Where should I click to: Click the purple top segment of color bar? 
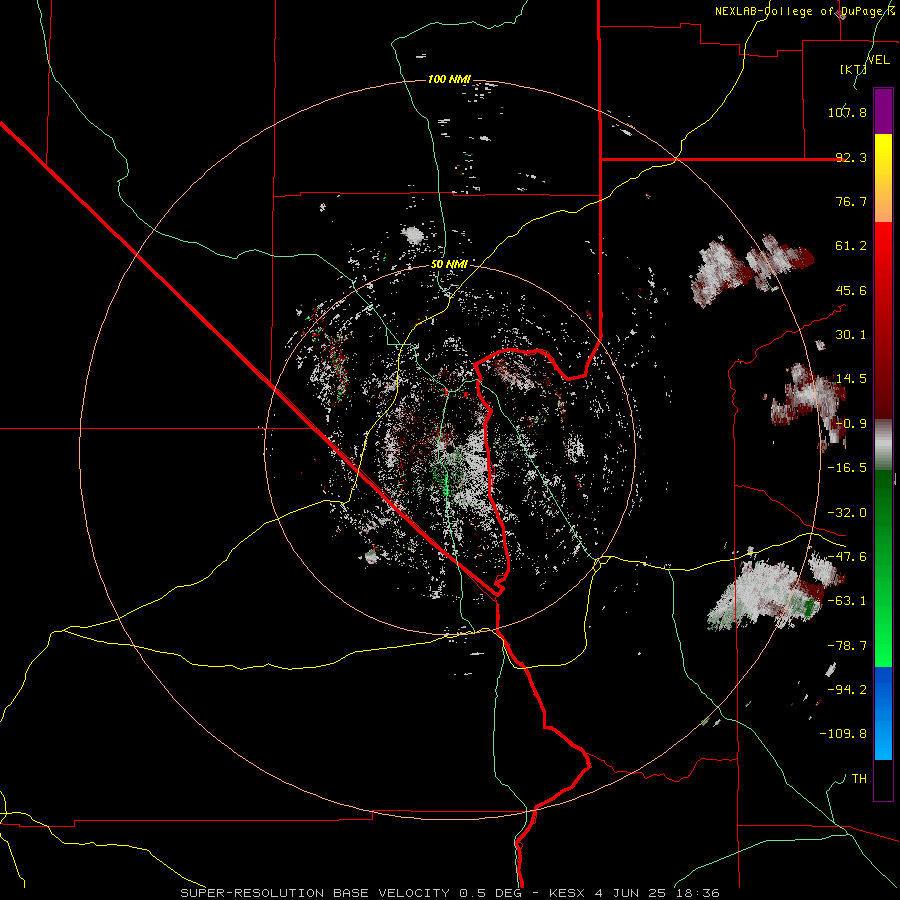[x=883, y=111]
